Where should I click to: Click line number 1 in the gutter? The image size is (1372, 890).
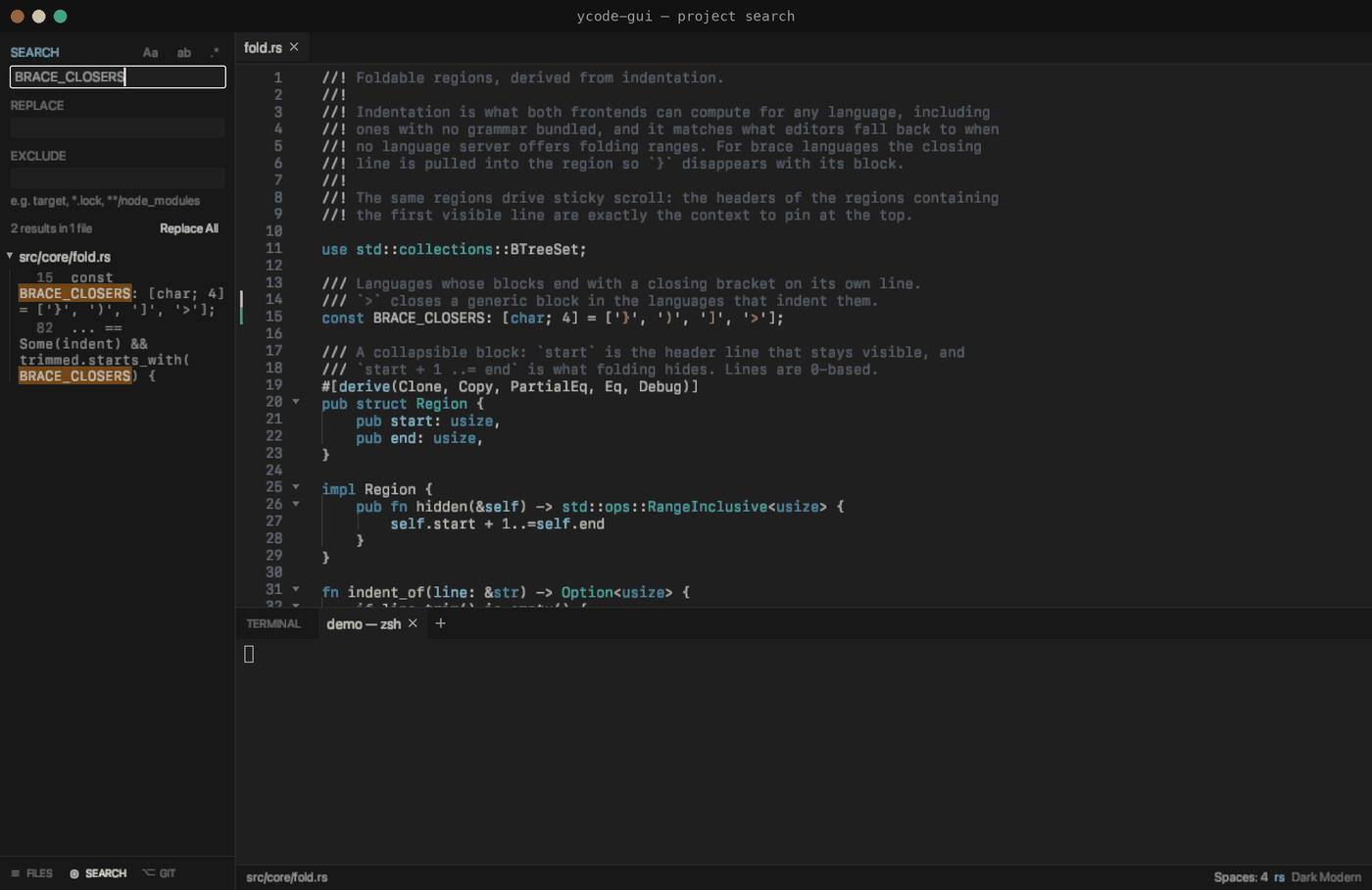tap(277, 77)
